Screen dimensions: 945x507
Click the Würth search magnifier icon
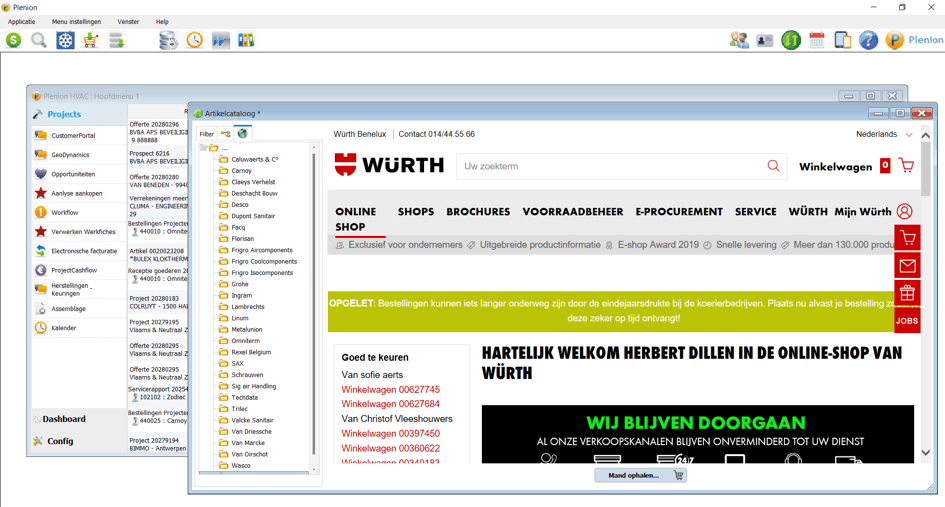point(774,166)
